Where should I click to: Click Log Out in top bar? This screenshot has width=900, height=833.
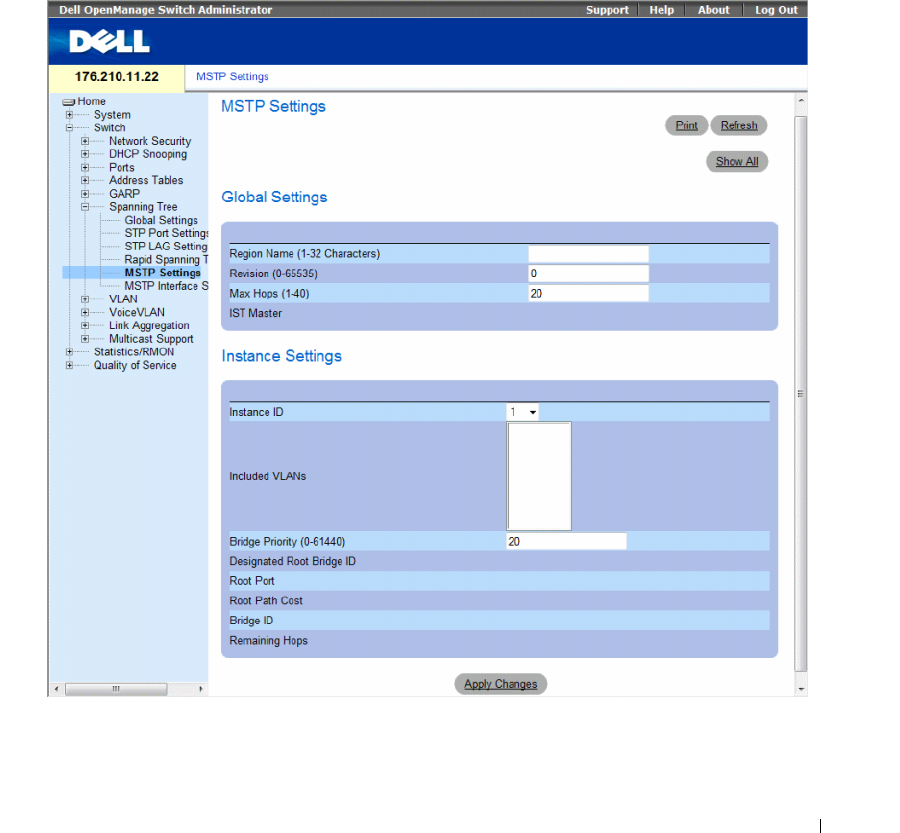point(776,10)
